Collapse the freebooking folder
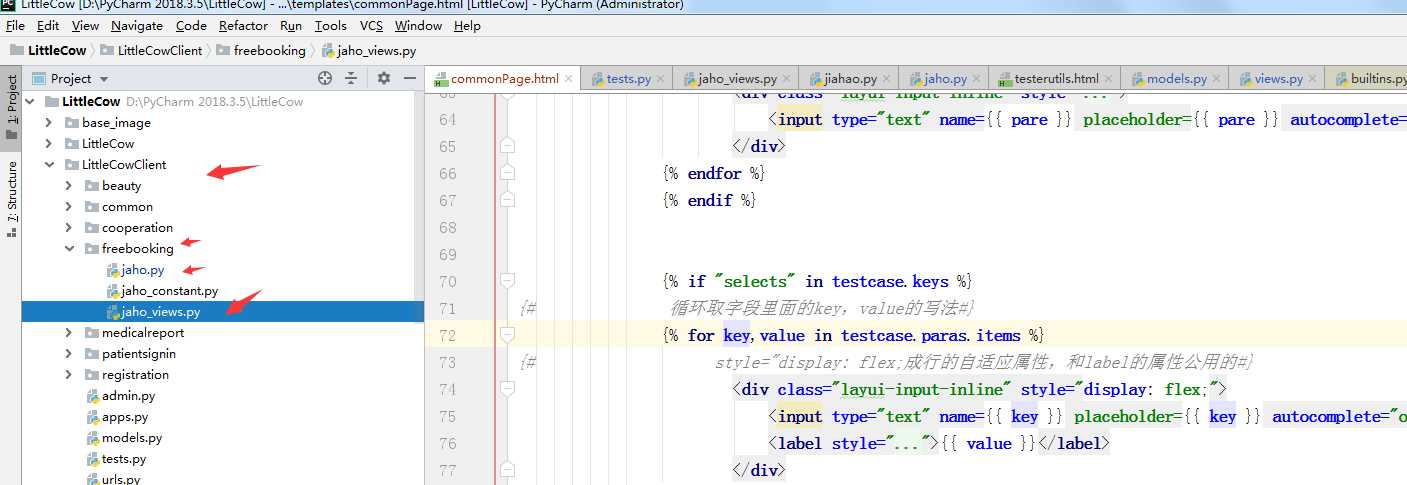The image size is (1407, 485). click(68, 249)
